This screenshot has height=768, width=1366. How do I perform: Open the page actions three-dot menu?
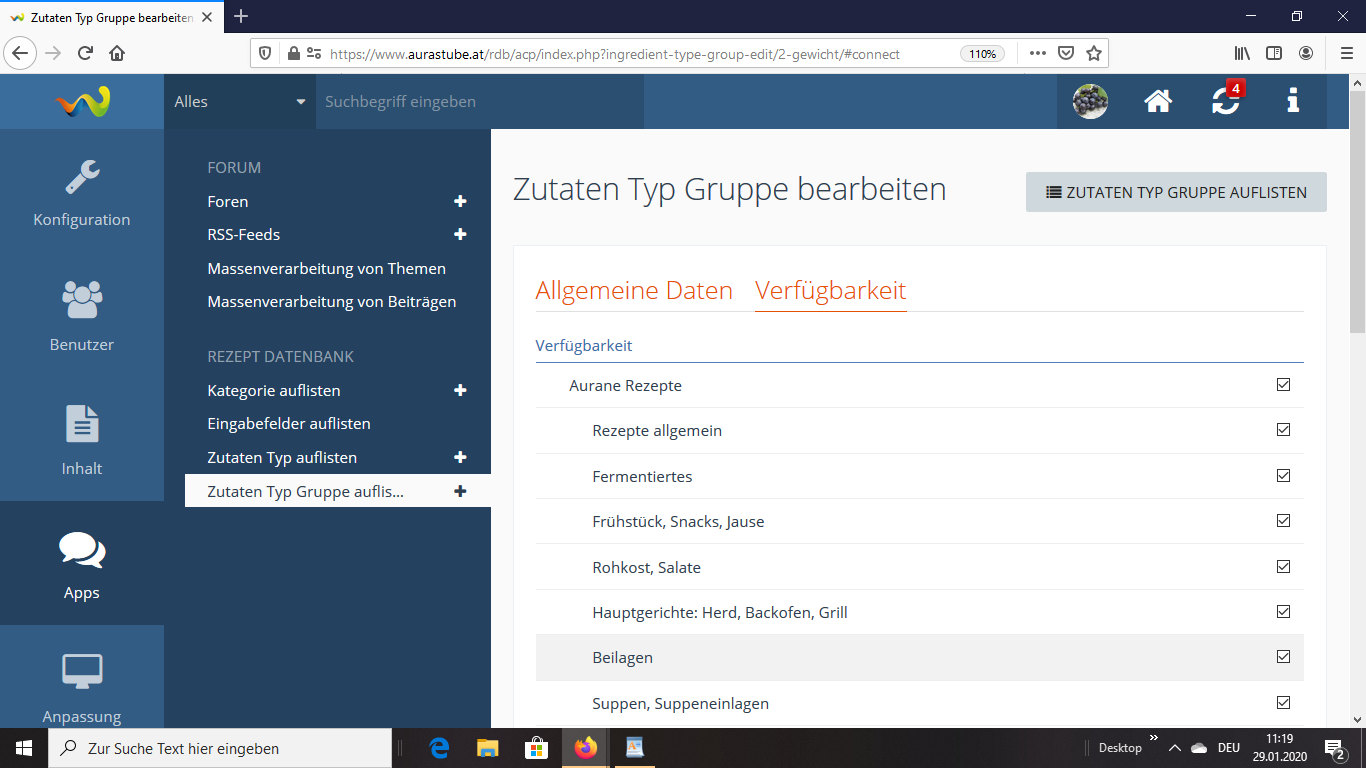[x=1038, y=53]
